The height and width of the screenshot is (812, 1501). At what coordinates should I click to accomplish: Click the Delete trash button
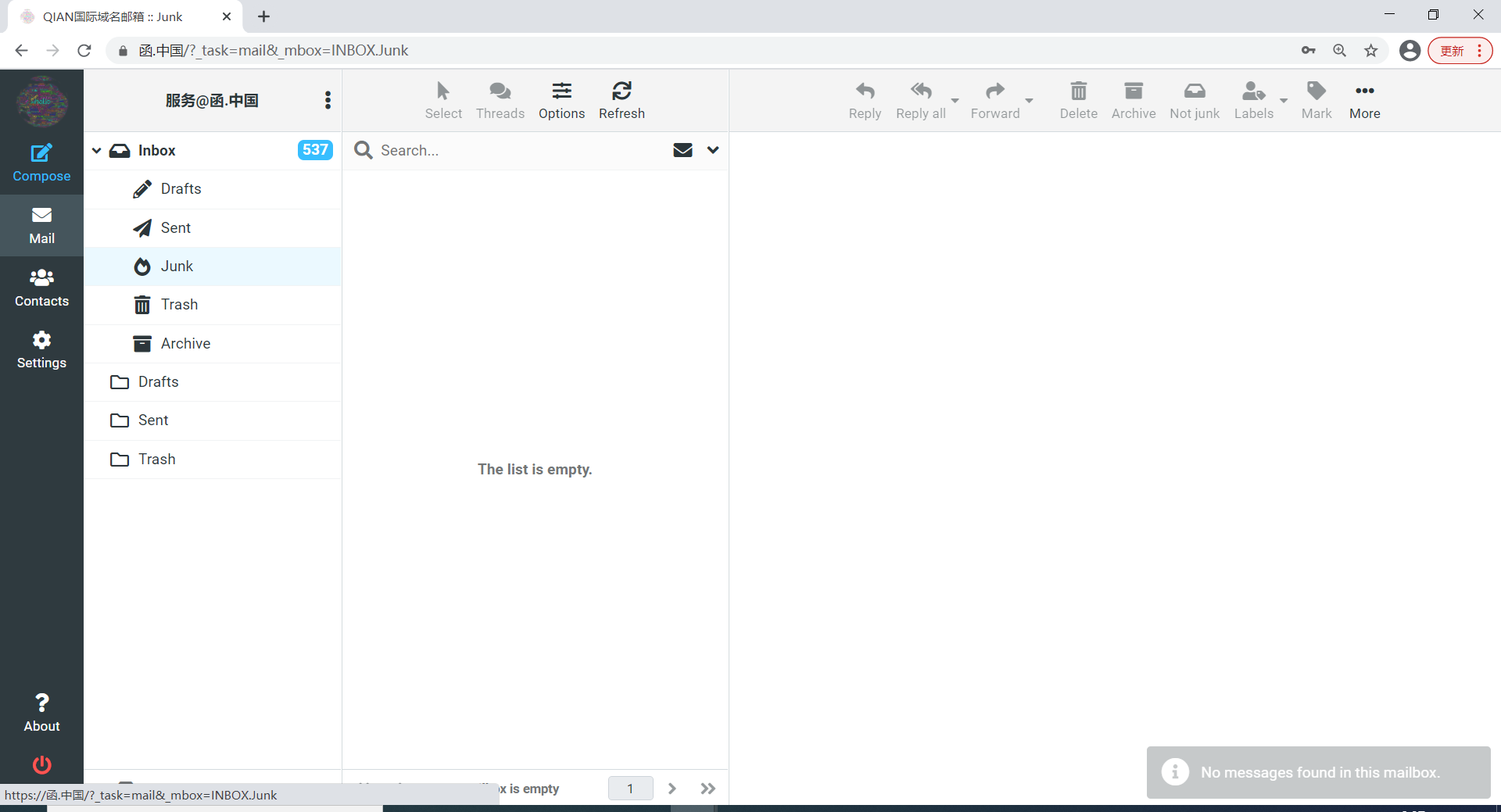coord(1078,100)
